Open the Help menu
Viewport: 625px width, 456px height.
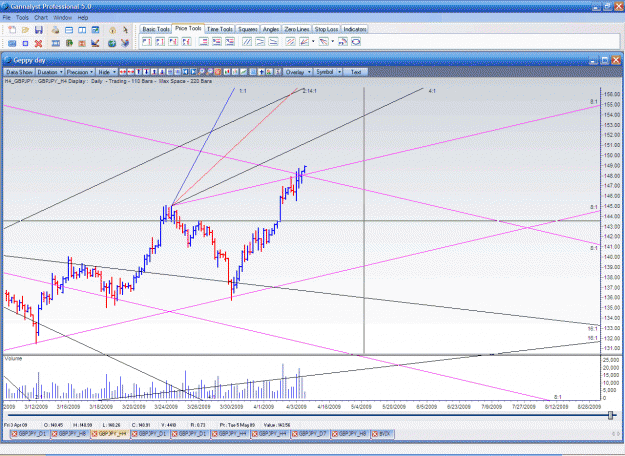83,18
